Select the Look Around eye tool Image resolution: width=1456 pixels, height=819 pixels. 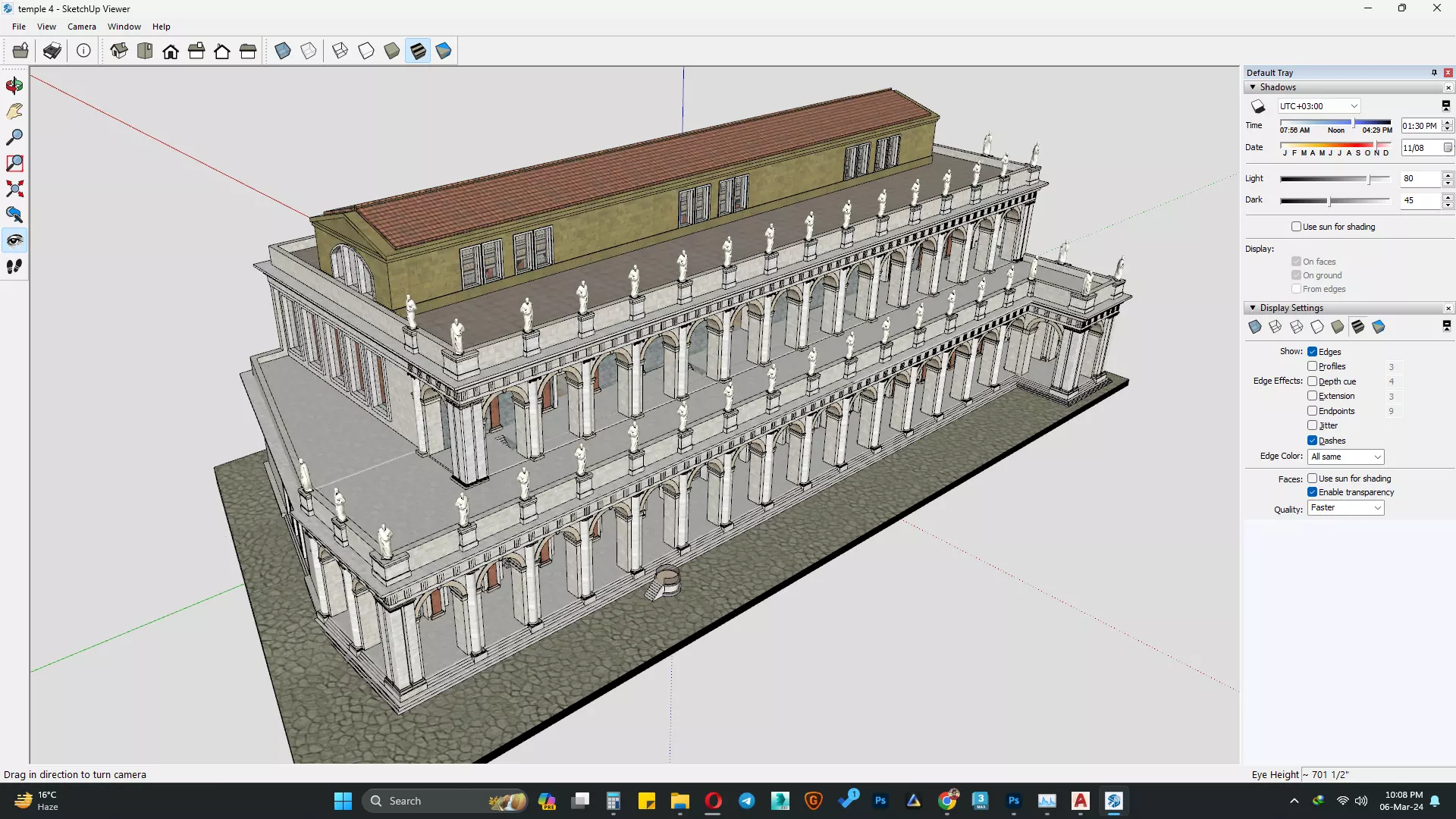coord(14,240)
